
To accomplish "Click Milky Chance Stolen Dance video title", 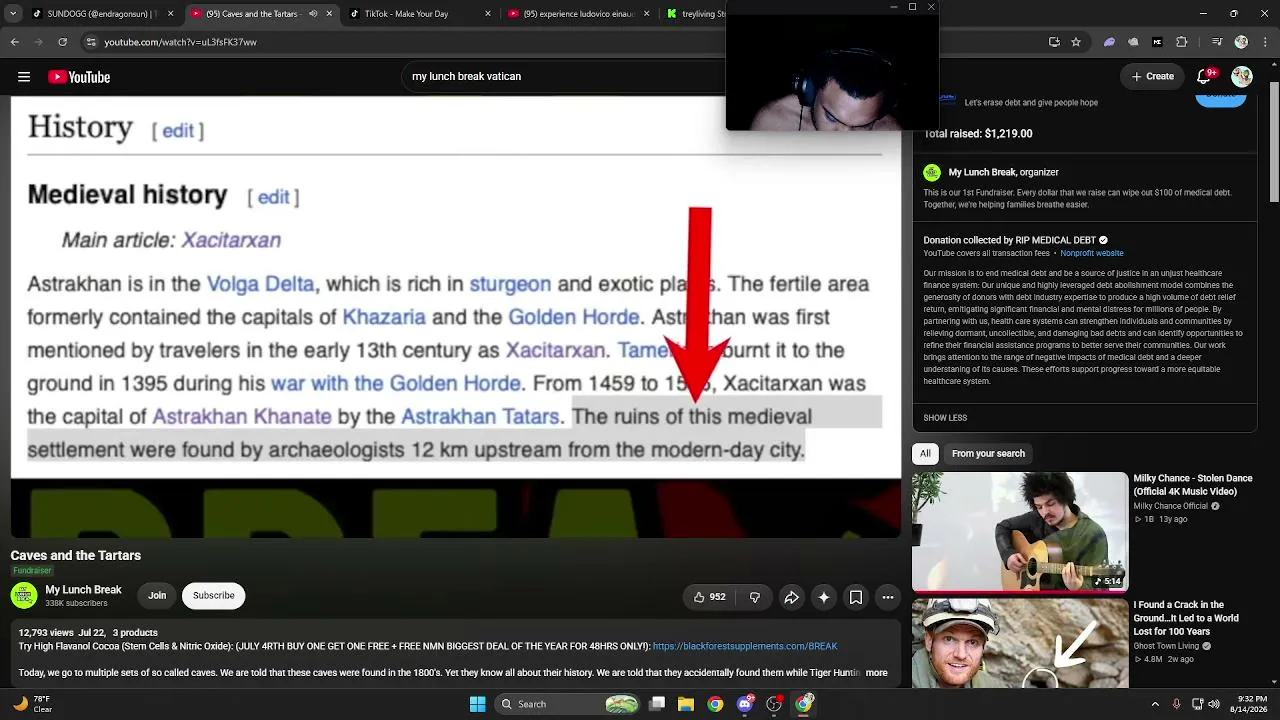I will click(x=1193, y=485).
